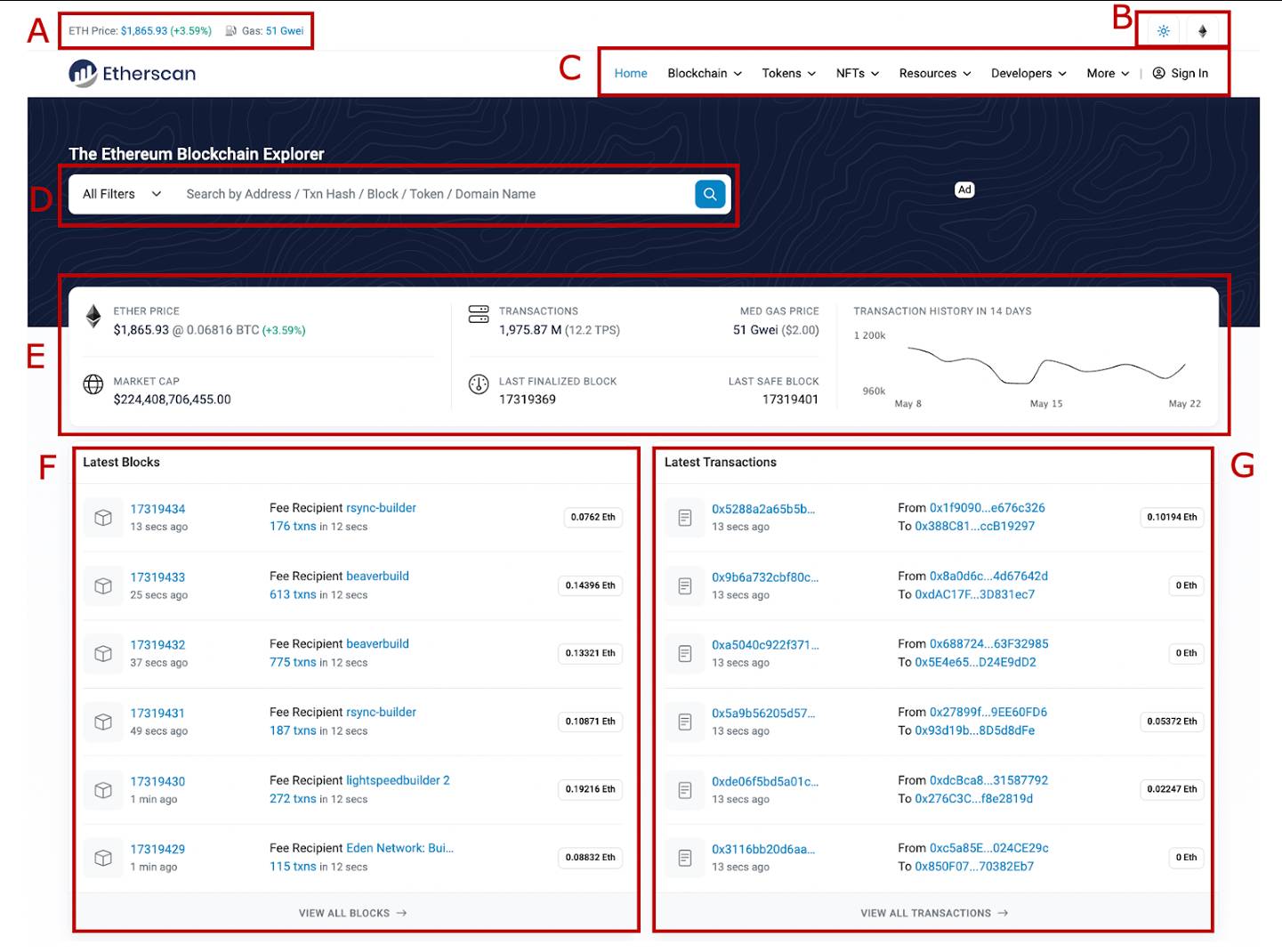1282x952 pixels.
Task: Open block 17319431 link
Action: 157,714
